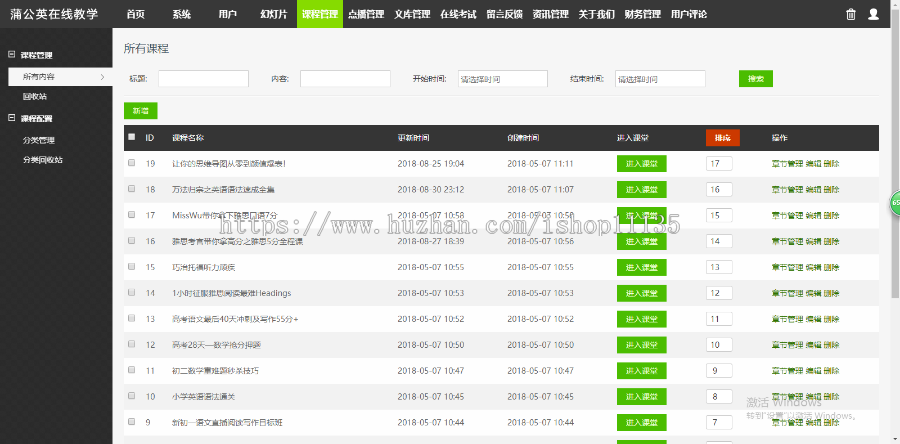This screenshot has height=444, width=900.
Task: Click the trash bin icon in header
Action: 851,14
